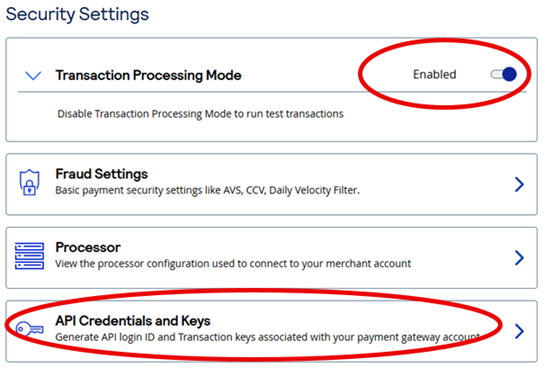
Task: Click the API Credentials key icon
Action: point(29,329)
